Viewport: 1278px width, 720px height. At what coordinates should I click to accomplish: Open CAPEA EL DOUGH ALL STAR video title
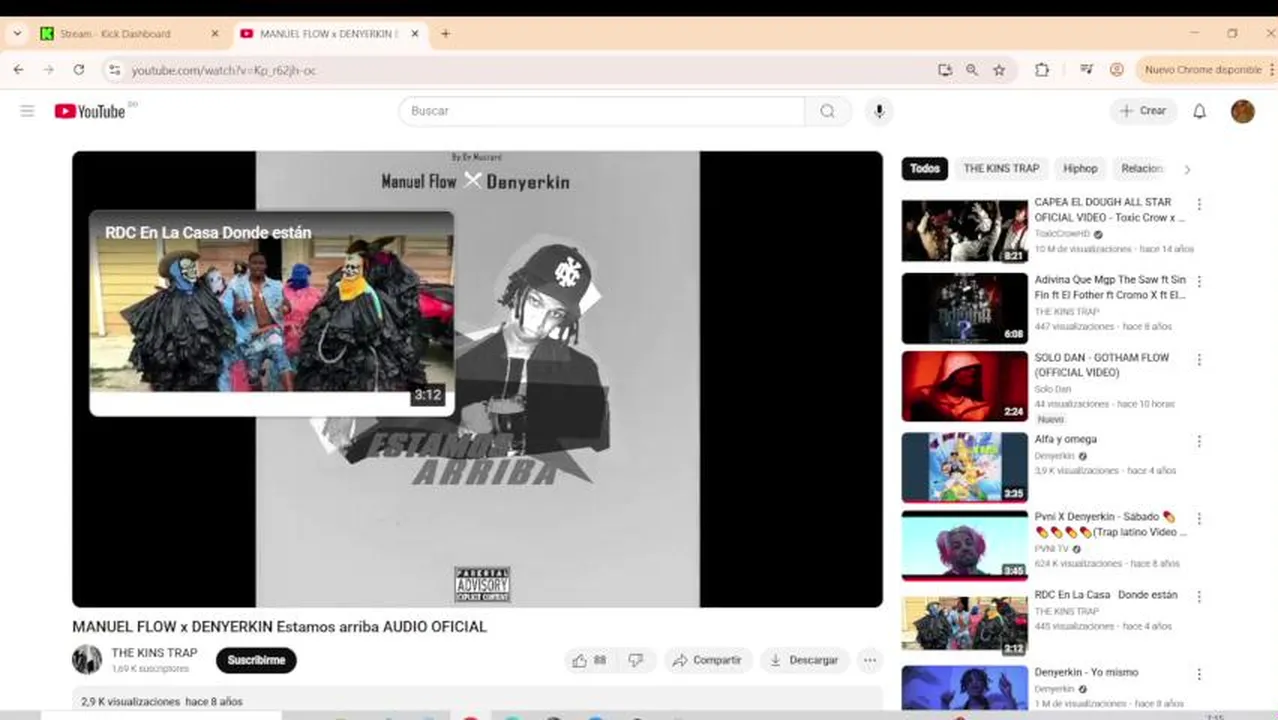click(1109, 209)
